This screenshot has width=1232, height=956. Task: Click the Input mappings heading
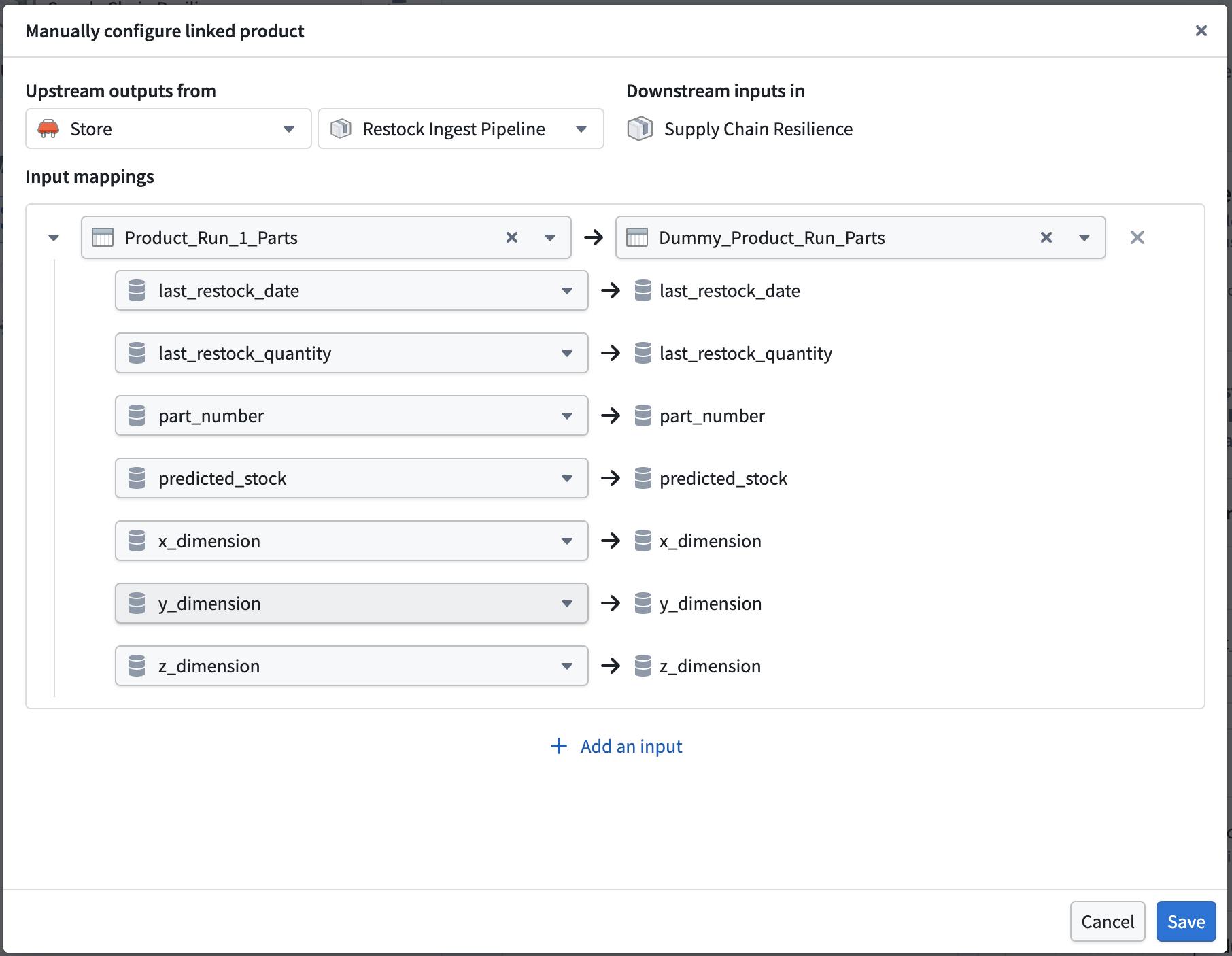click(90, 177)
